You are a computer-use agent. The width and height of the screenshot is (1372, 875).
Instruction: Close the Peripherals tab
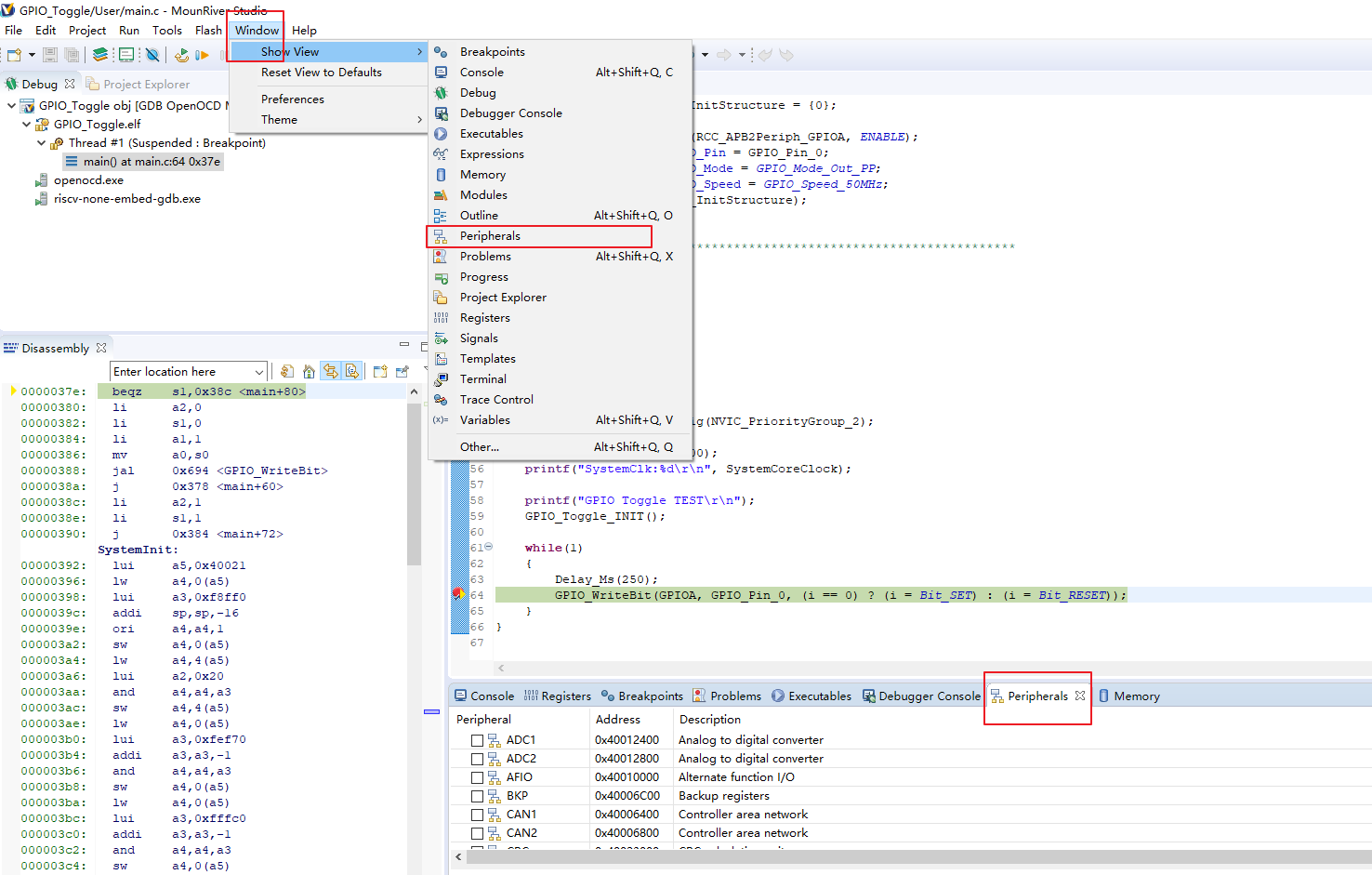coord(1080,696)
